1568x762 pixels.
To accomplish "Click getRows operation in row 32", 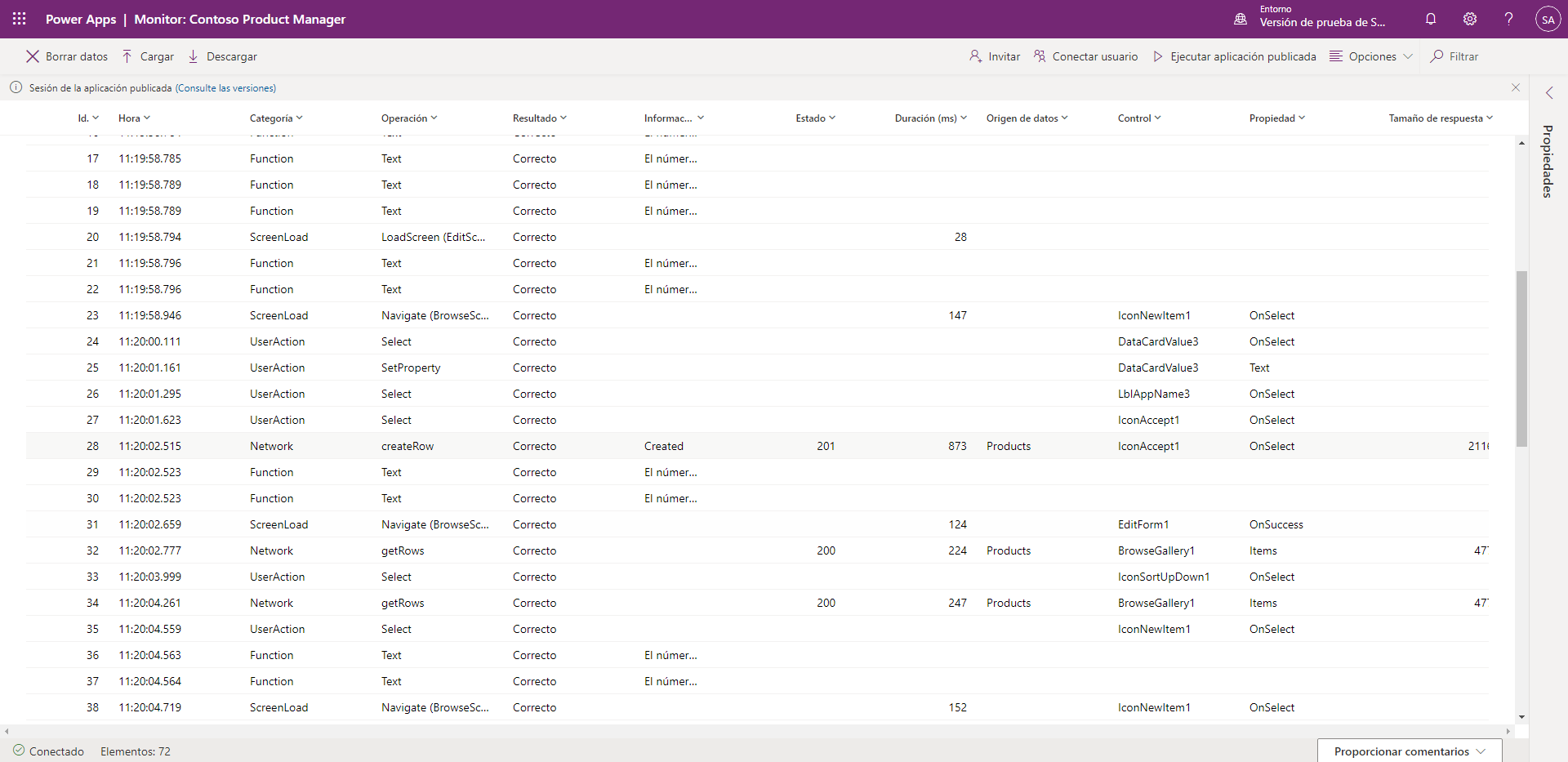I will 403,550.
